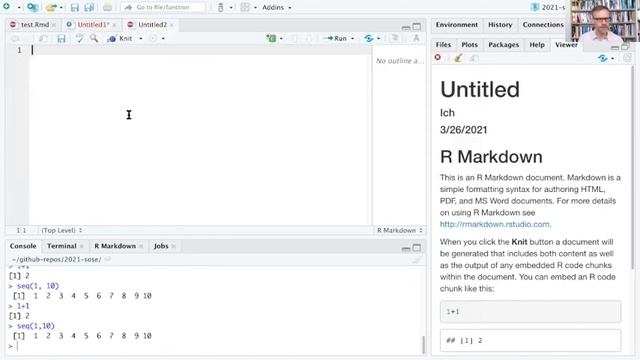640x360 pixels.
Task: Open the panes layout dropdown arrow
Action: tap(255, 7)
